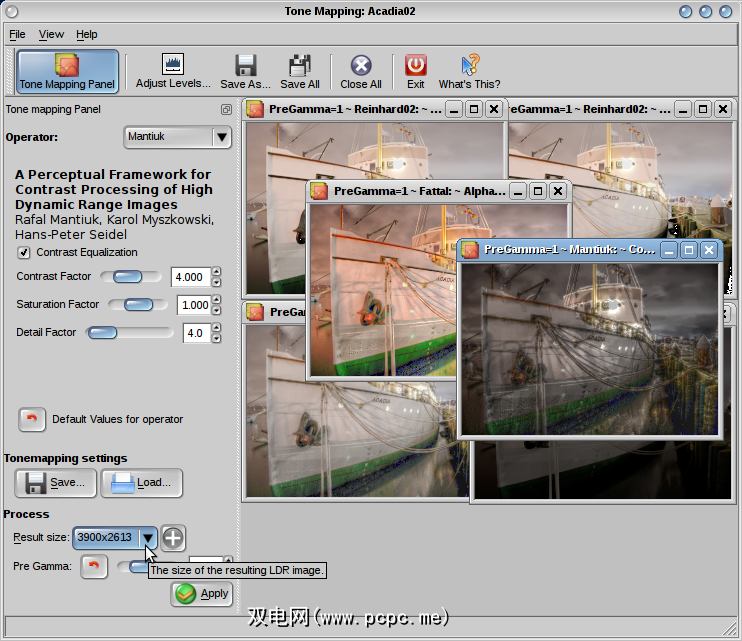This screenshot has height=641, width=742.
Task: Open the Operator dropdown showing Mantiuk
Action: point(177,136)
